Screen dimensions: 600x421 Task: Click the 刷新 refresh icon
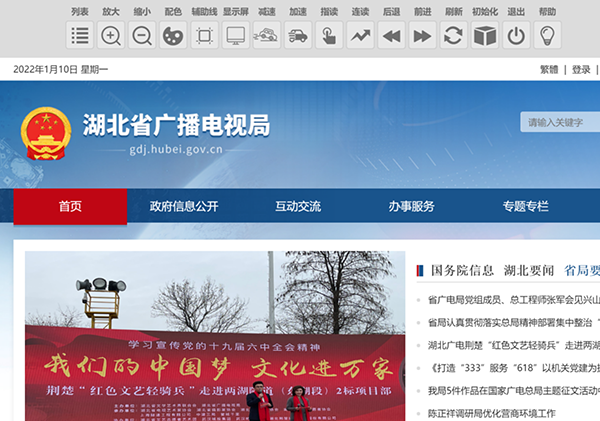454,35
